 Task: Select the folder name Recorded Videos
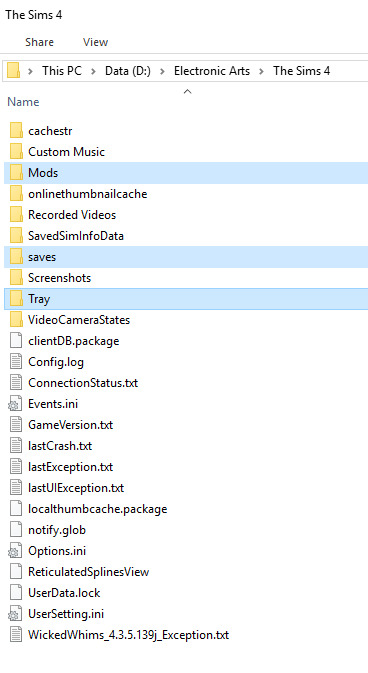tap(72, 215)
